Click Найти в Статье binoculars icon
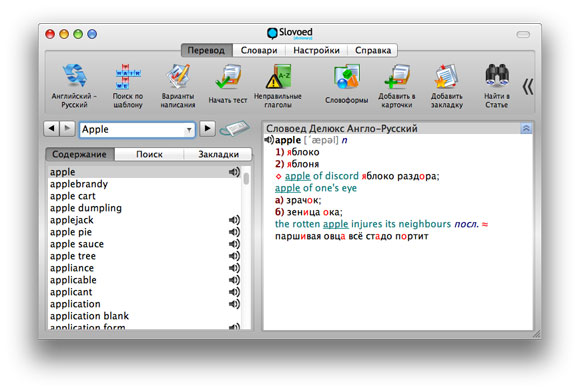This screenshot has width=580, height=392. [x=497, y=86]
